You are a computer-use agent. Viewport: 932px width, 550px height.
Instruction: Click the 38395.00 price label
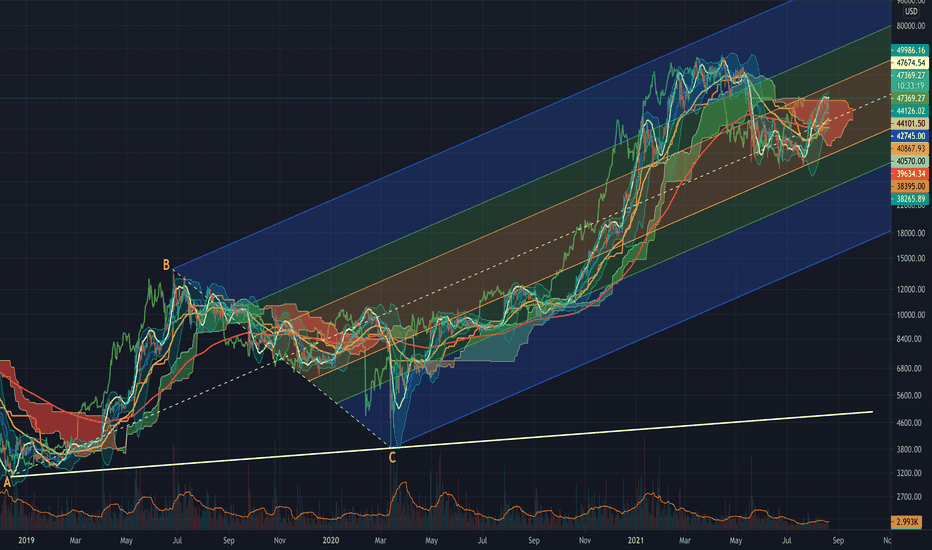point(909,186)
